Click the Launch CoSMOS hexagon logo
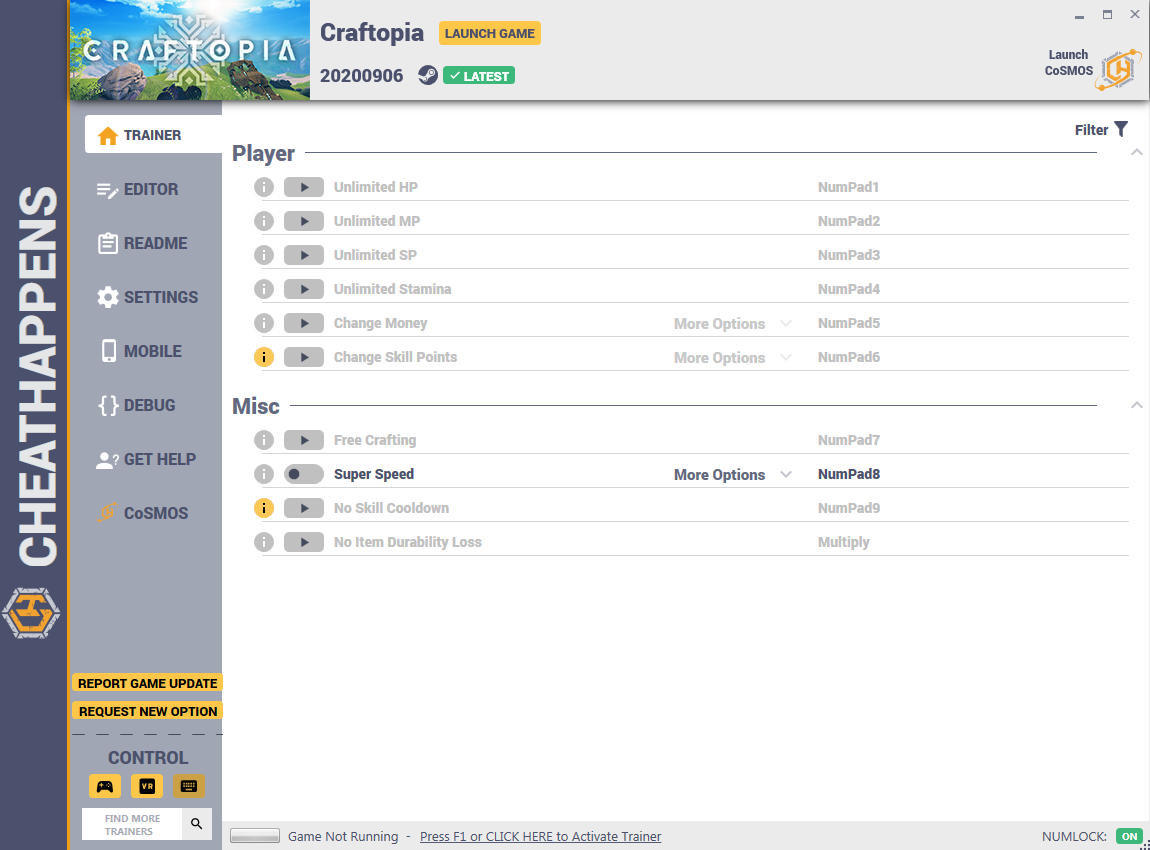The height and width of the screenshot is (850, 1150). coord(1119,70)
